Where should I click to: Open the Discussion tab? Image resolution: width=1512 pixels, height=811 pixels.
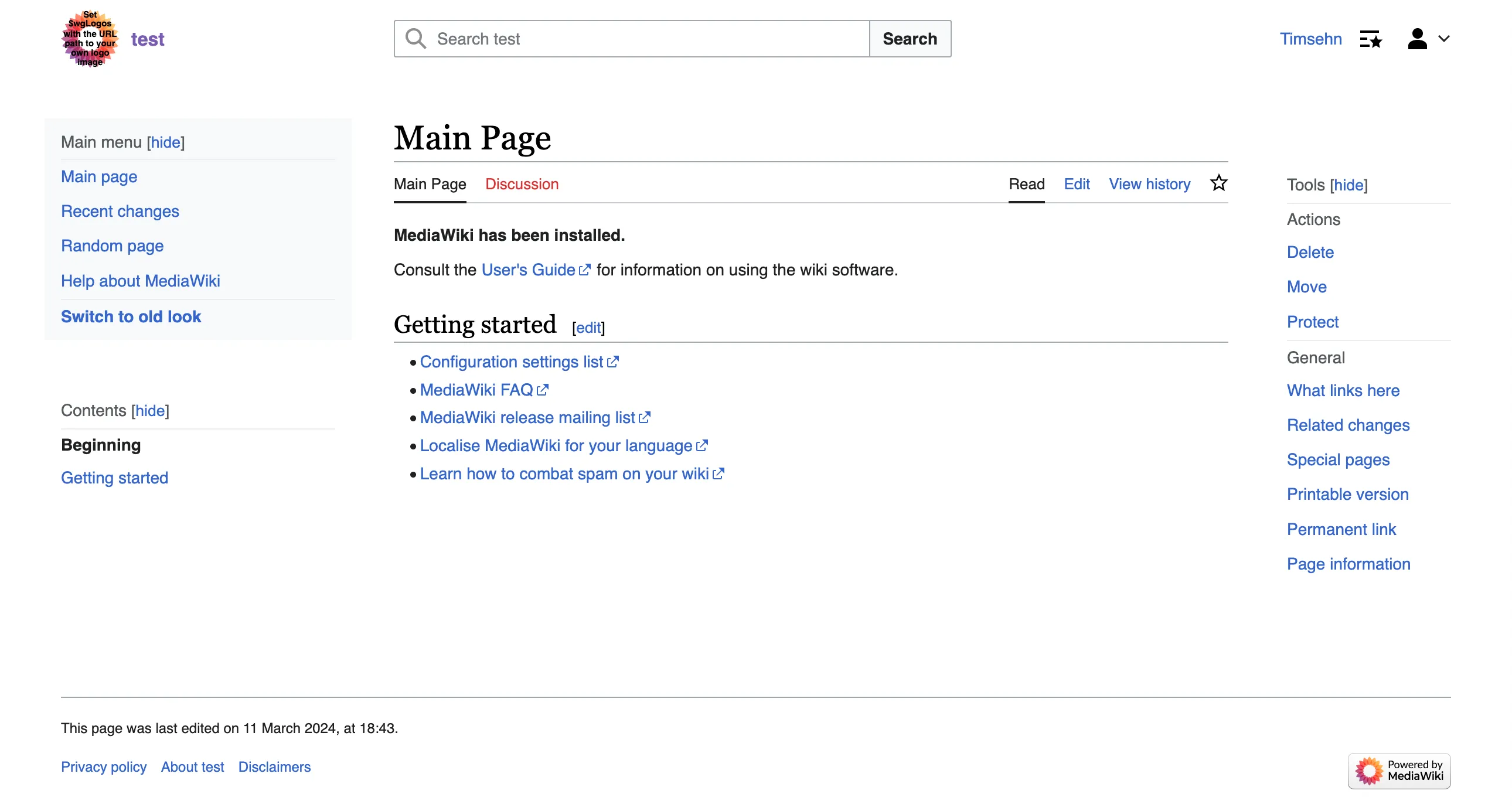pyautogui.click(x=521, y=184)
